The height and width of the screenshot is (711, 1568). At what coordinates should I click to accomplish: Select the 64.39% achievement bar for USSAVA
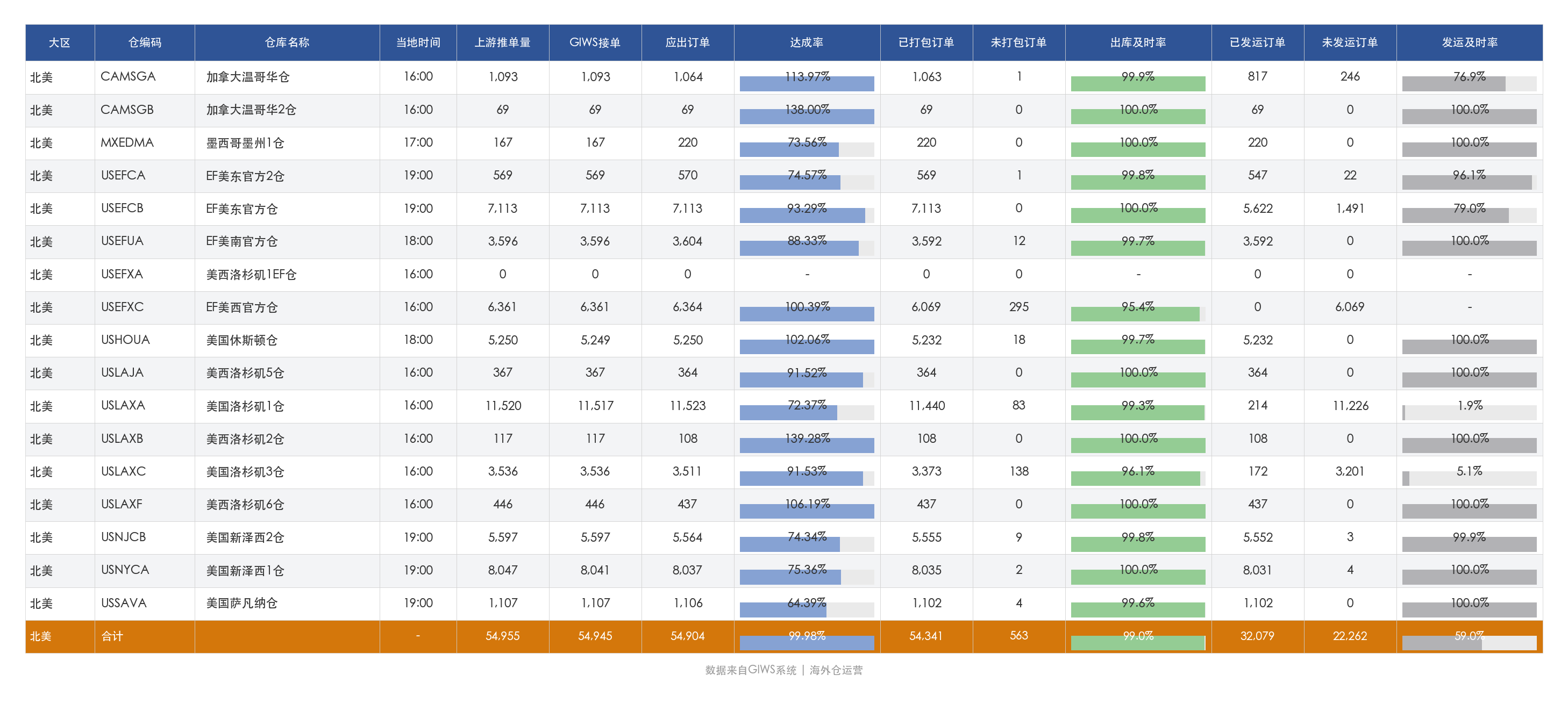[x=807, y=609]
